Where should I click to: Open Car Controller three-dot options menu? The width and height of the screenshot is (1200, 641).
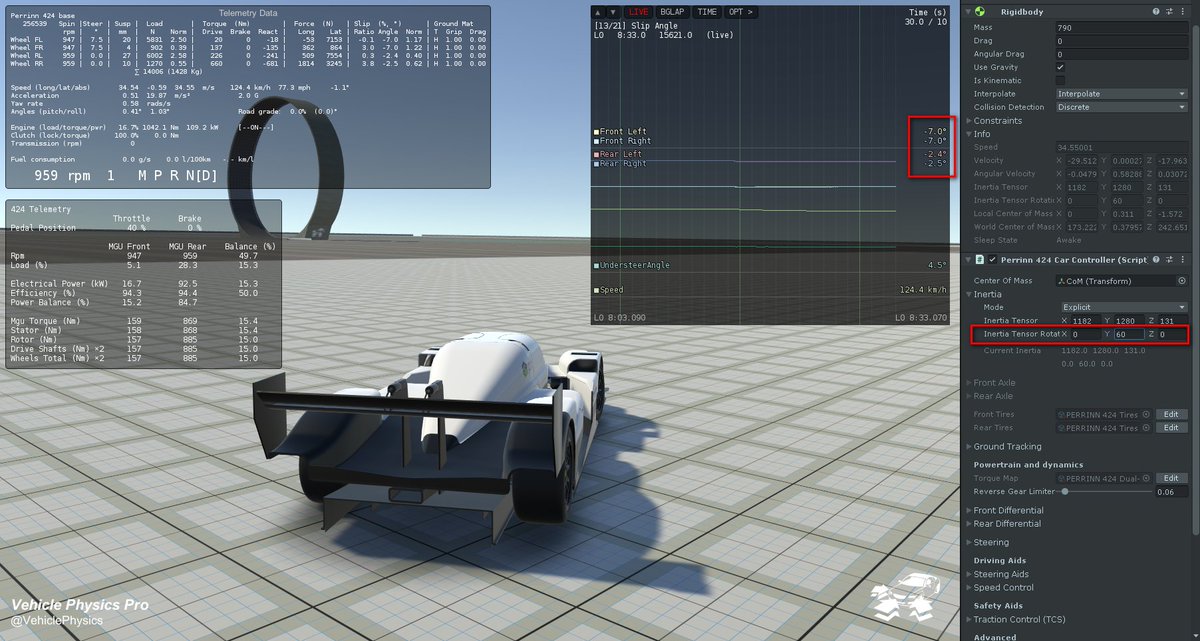[x=1181, y=260]
